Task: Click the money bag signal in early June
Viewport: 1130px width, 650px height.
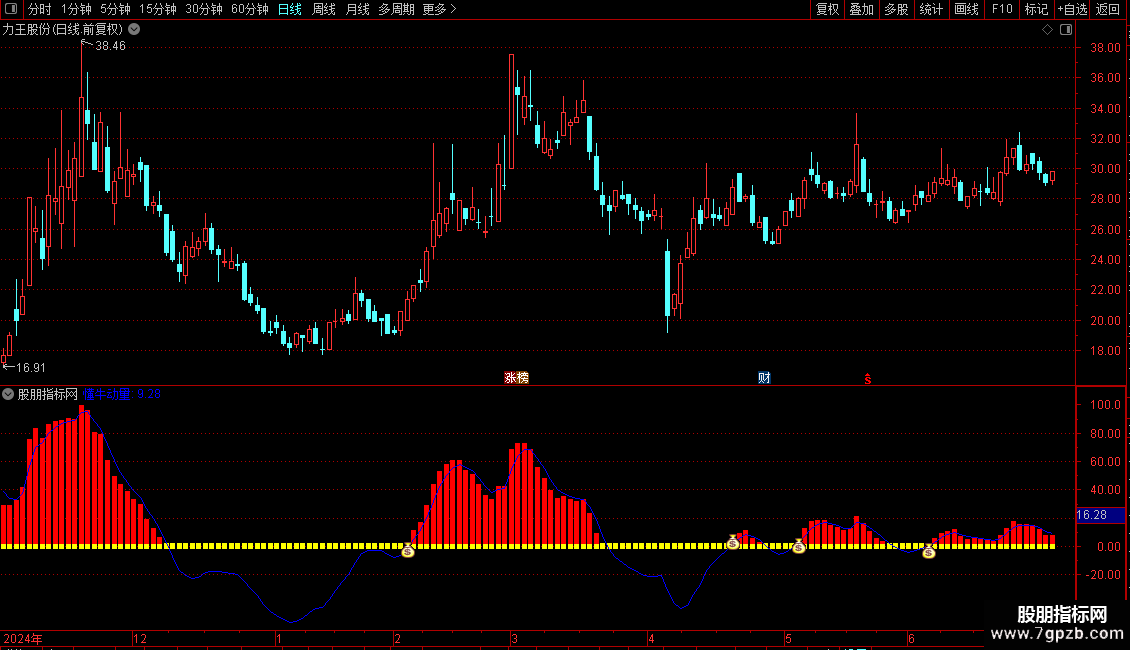Action: pyautogui.click(x=928, y=551)
